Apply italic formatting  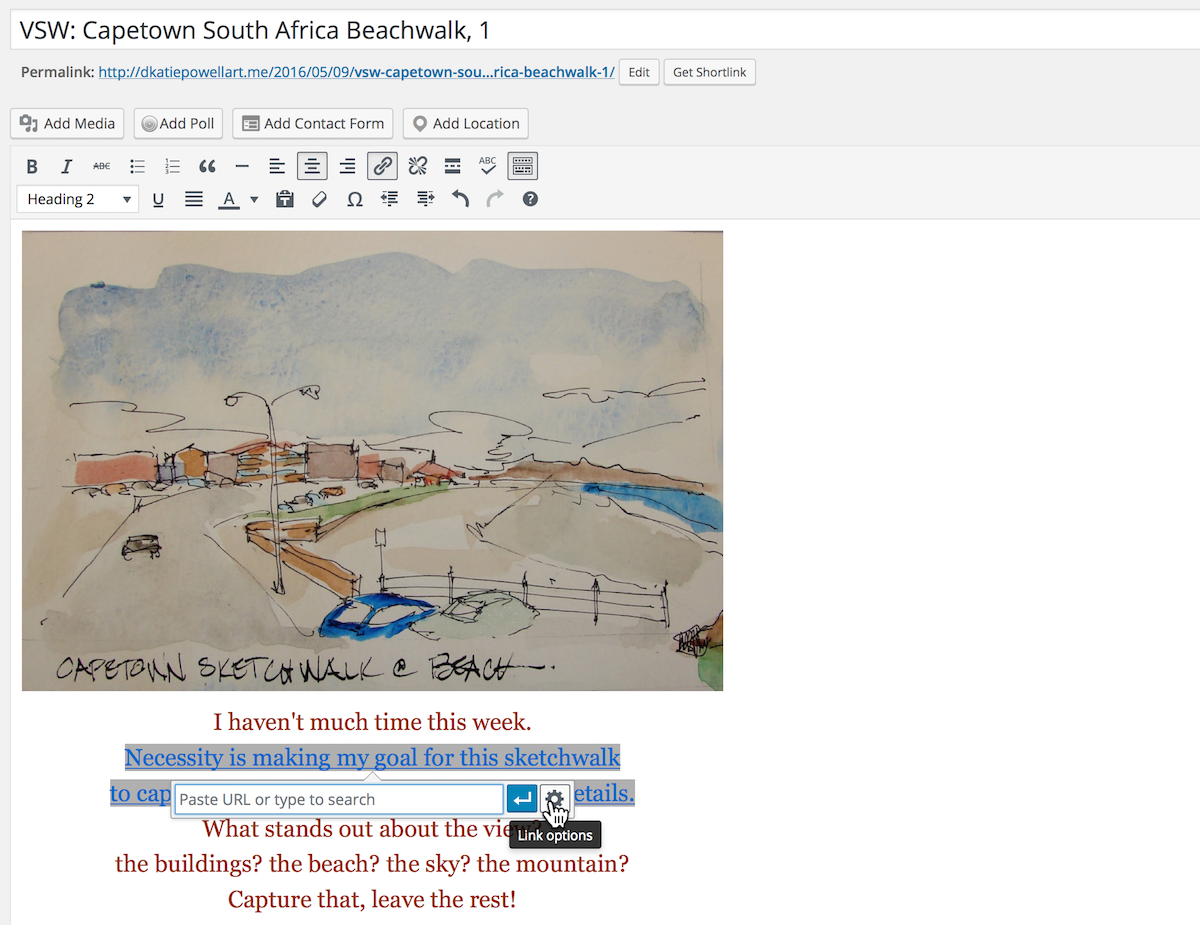tap(67, 166)
